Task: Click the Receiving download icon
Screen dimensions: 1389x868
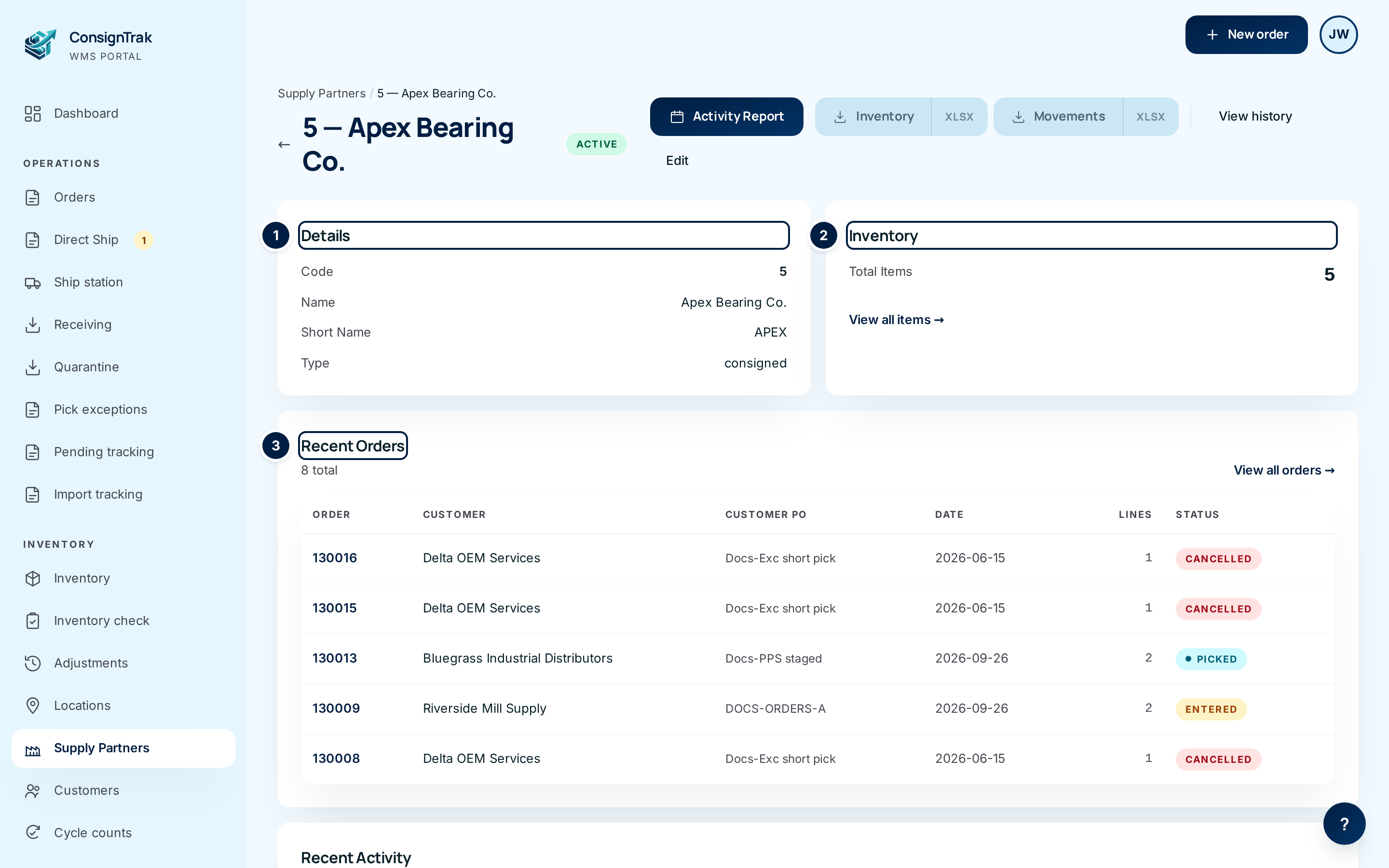Action: tap(33, 325)
